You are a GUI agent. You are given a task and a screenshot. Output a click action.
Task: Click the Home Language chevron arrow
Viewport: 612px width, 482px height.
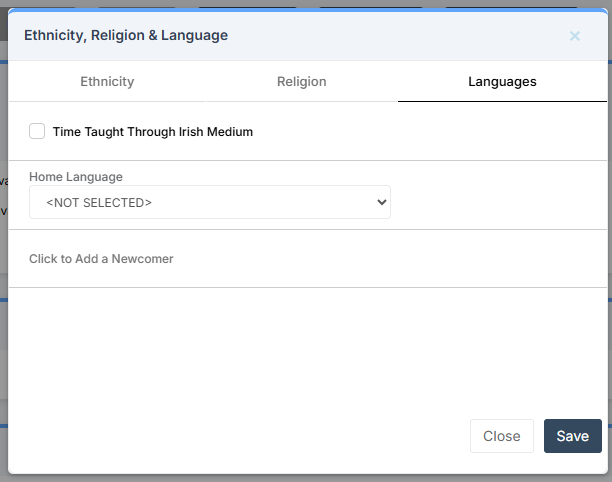click(x=382, y=202)
